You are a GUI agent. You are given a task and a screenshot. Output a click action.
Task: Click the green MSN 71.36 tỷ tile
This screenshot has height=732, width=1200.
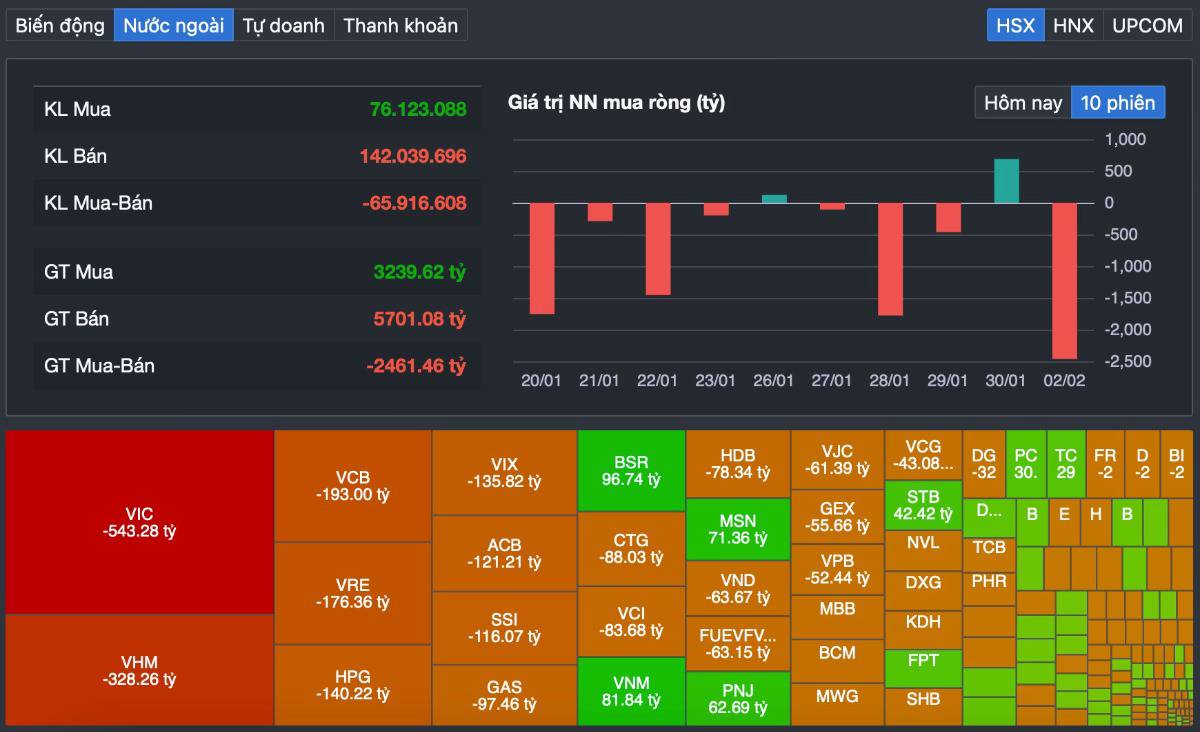pos(738,529)
